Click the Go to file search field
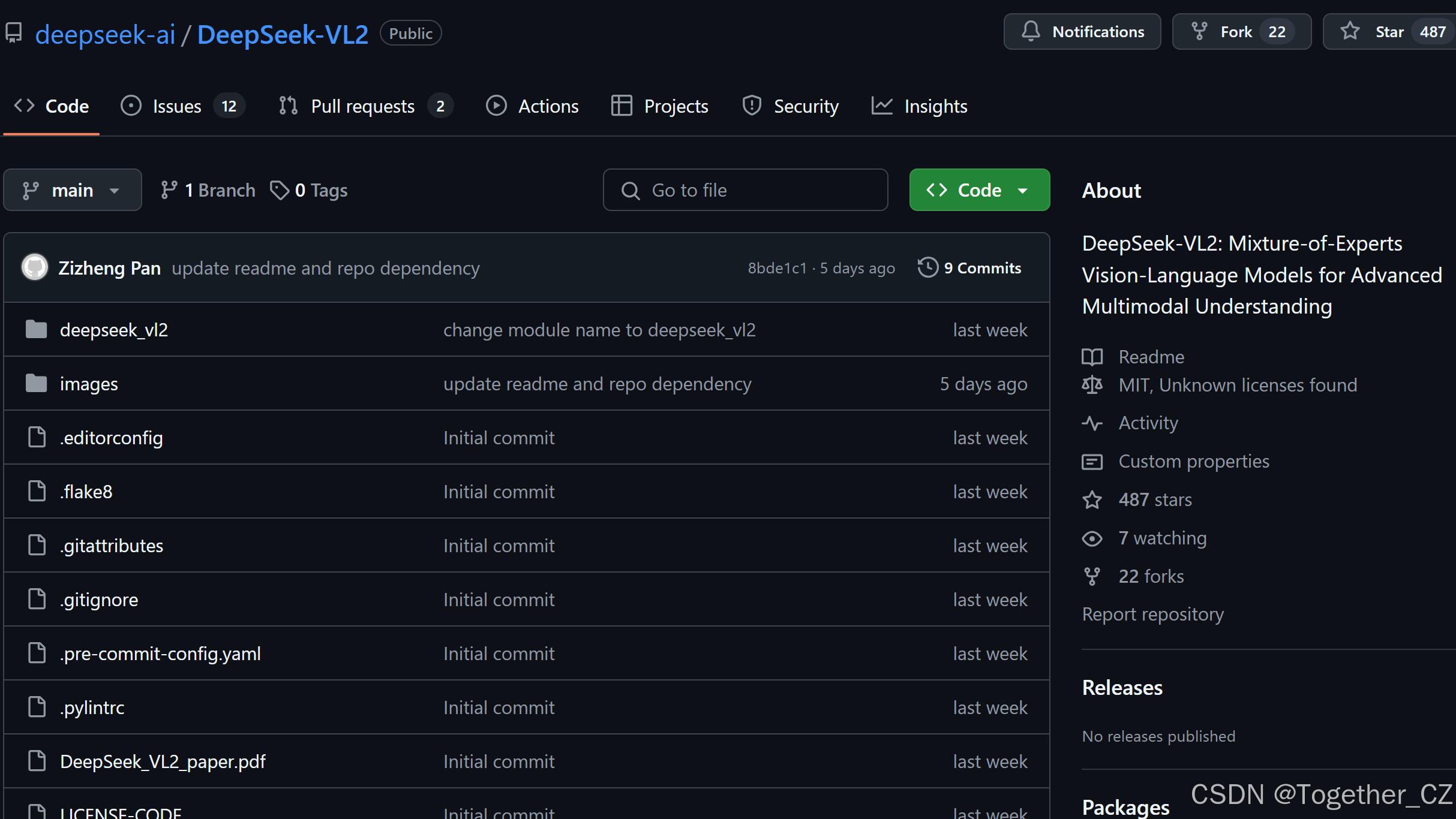Viewport: 1456px width, 819px height. tap(745, 190)
